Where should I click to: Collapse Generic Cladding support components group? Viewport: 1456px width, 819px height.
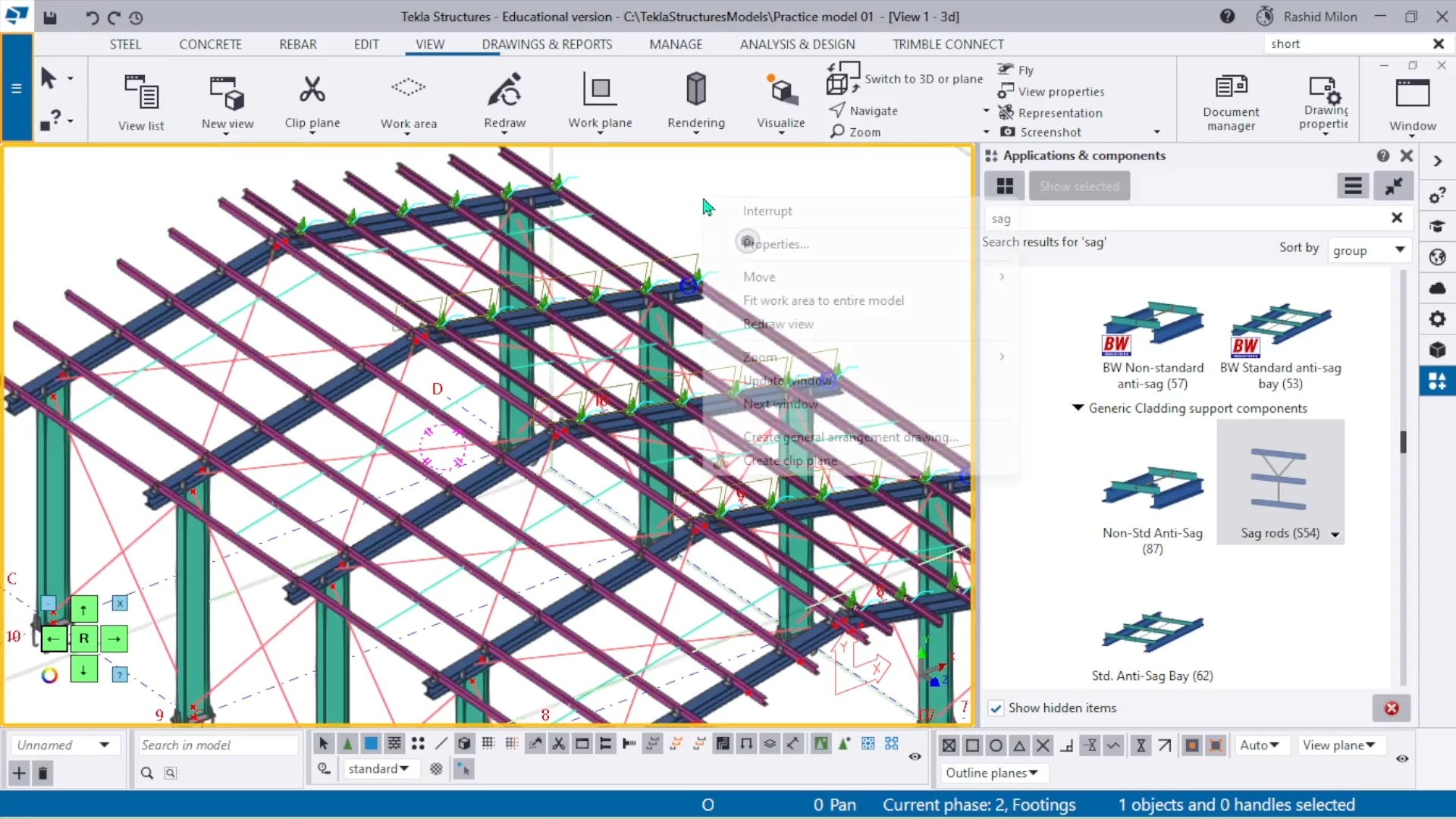click(x=1078, y=408)
